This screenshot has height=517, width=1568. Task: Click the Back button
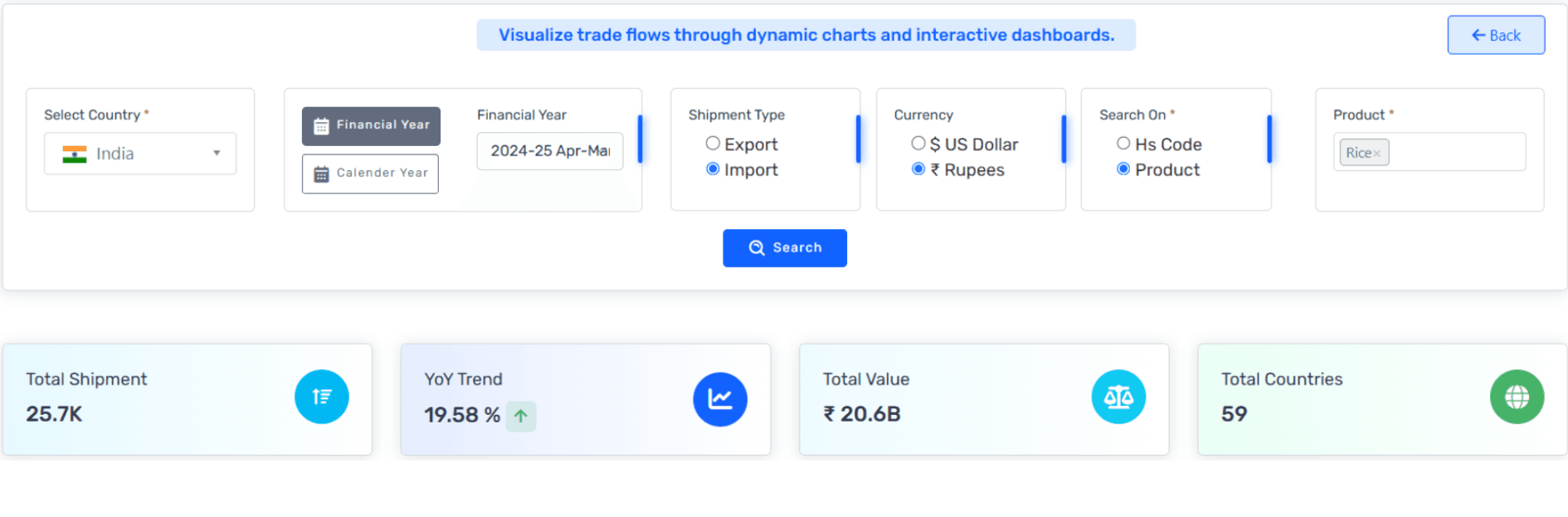(1496, 35)
